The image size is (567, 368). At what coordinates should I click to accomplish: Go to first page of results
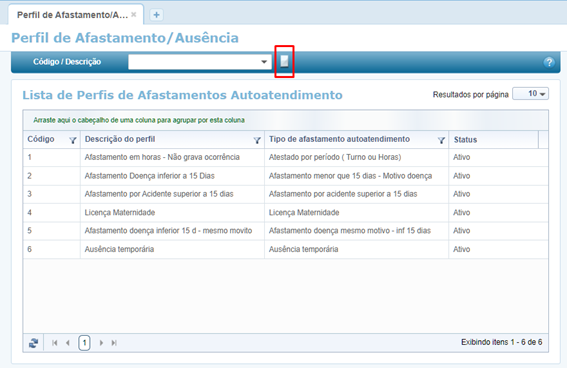point(55,343)
